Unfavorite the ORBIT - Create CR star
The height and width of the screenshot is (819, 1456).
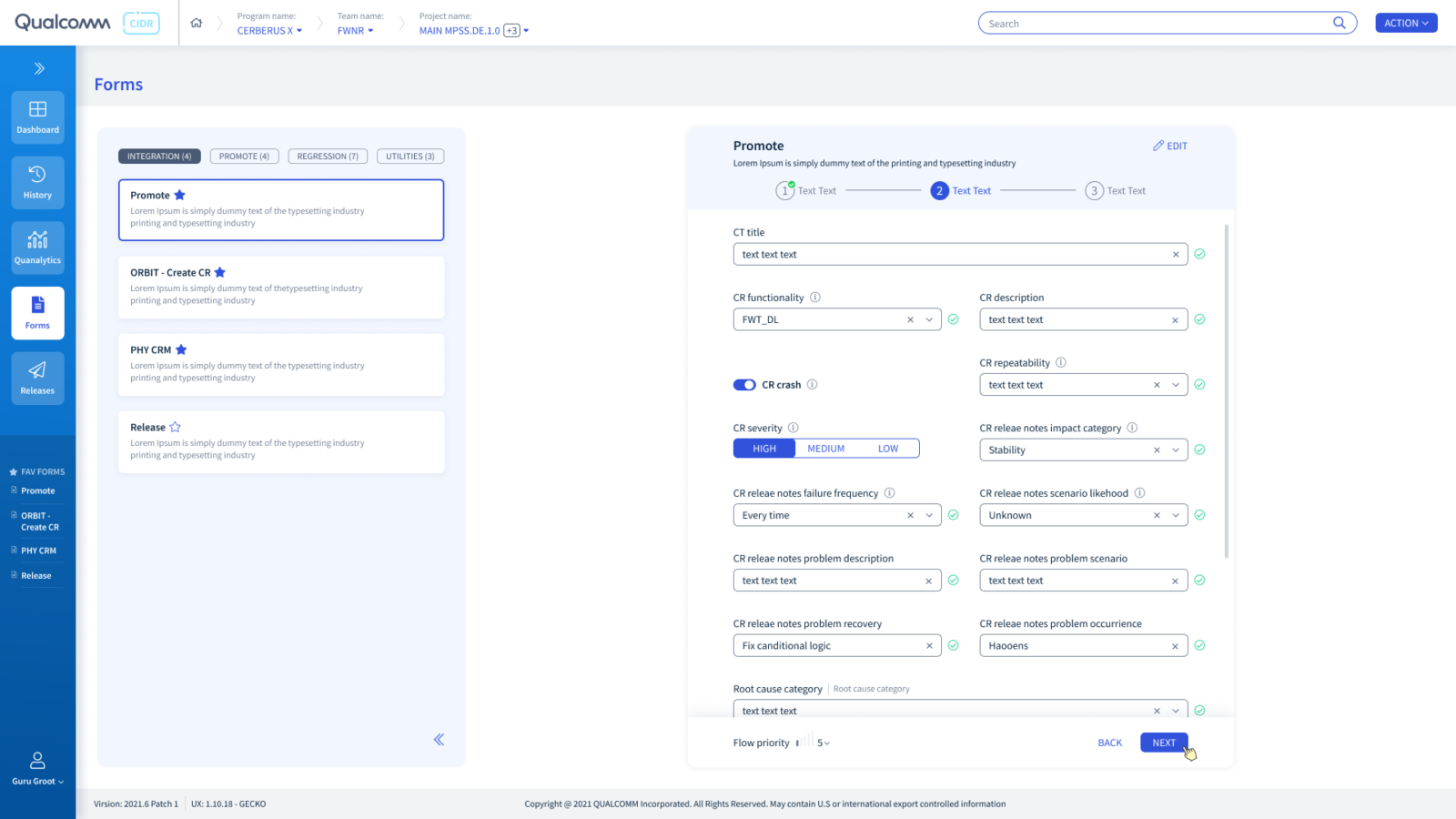[220, 272]
